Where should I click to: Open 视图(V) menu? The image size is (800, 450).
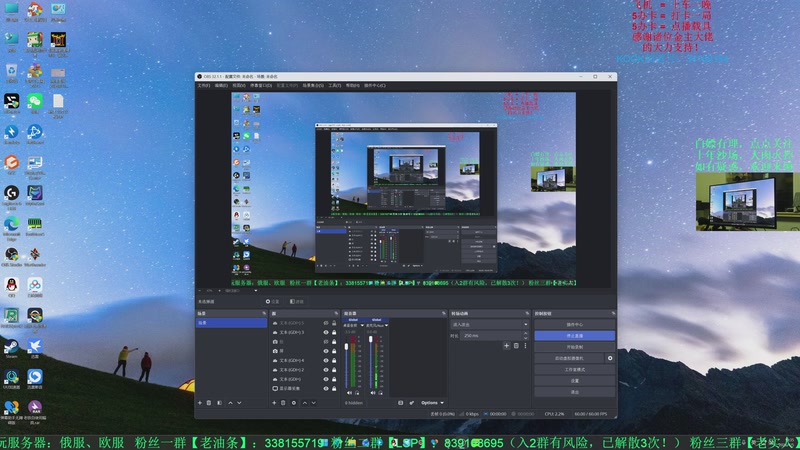(239, 85)
